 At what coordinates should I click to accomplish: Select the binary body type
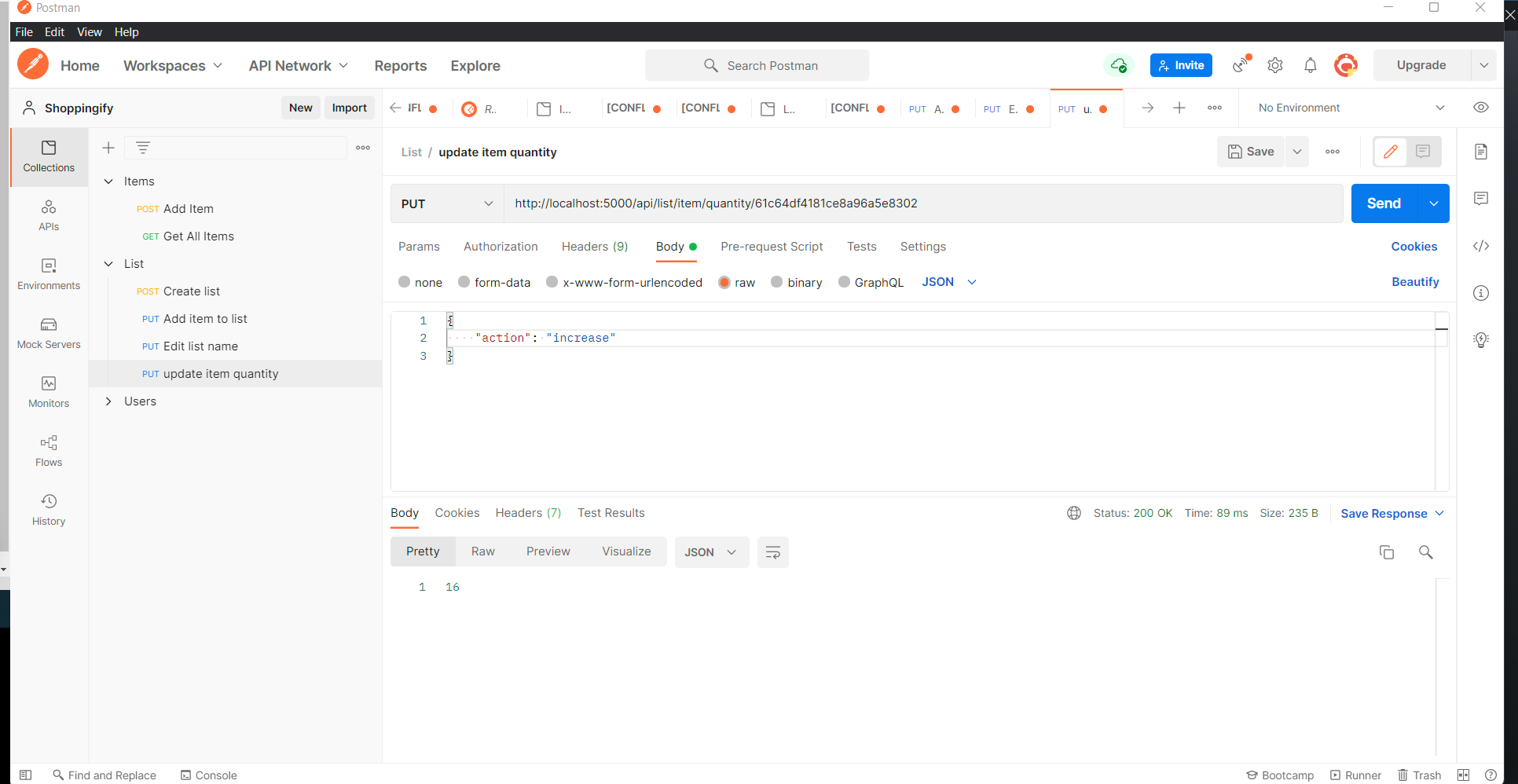(x=777, y=282)
